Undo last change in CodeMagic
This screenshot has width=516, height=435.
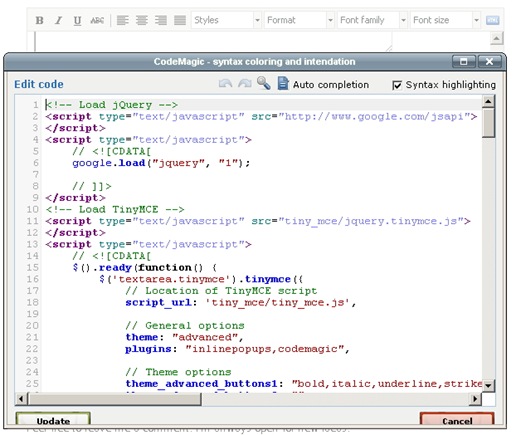tap(226, 83)
